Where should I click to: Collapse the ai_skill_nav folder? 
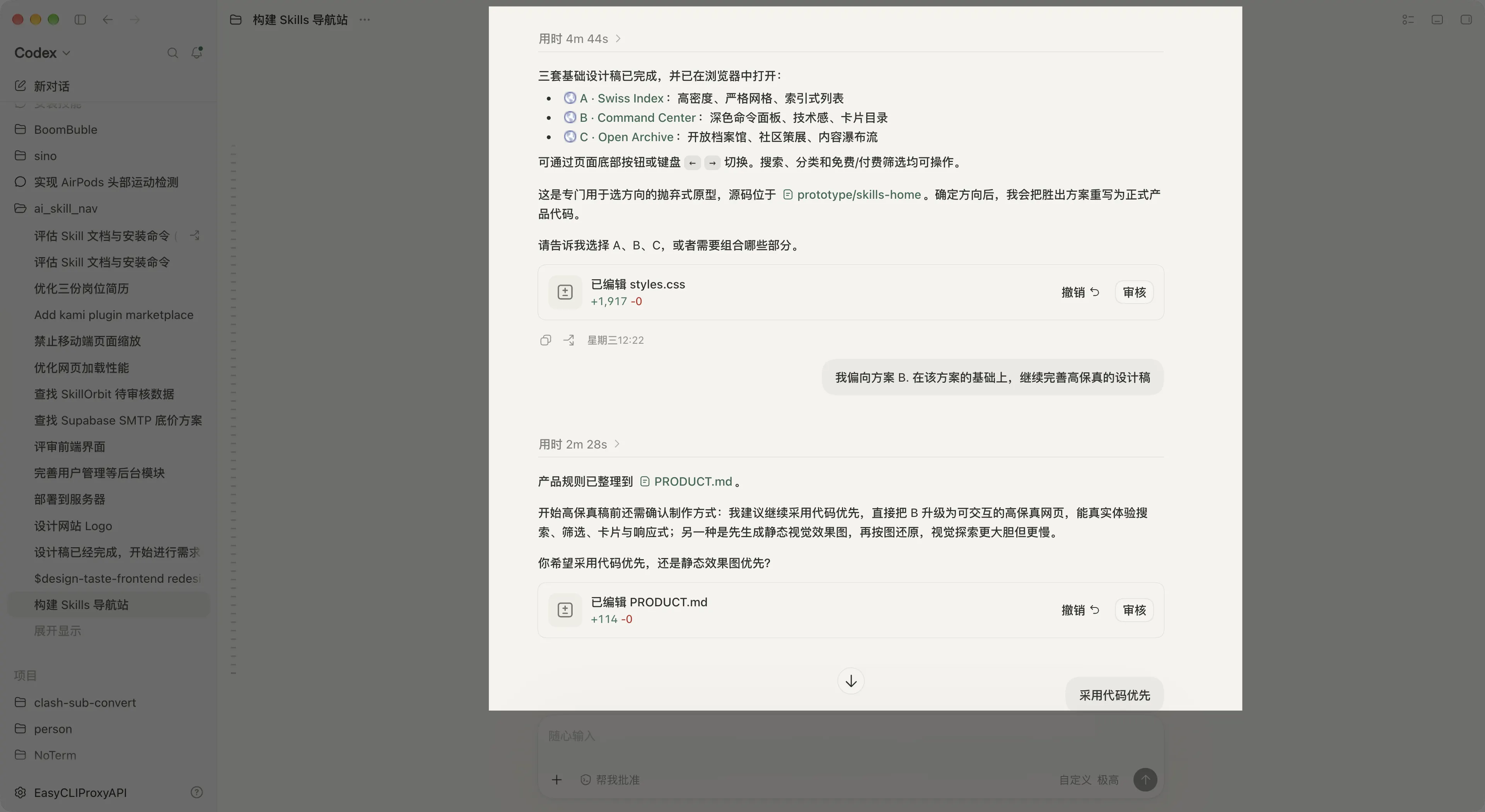pos(109,209)
